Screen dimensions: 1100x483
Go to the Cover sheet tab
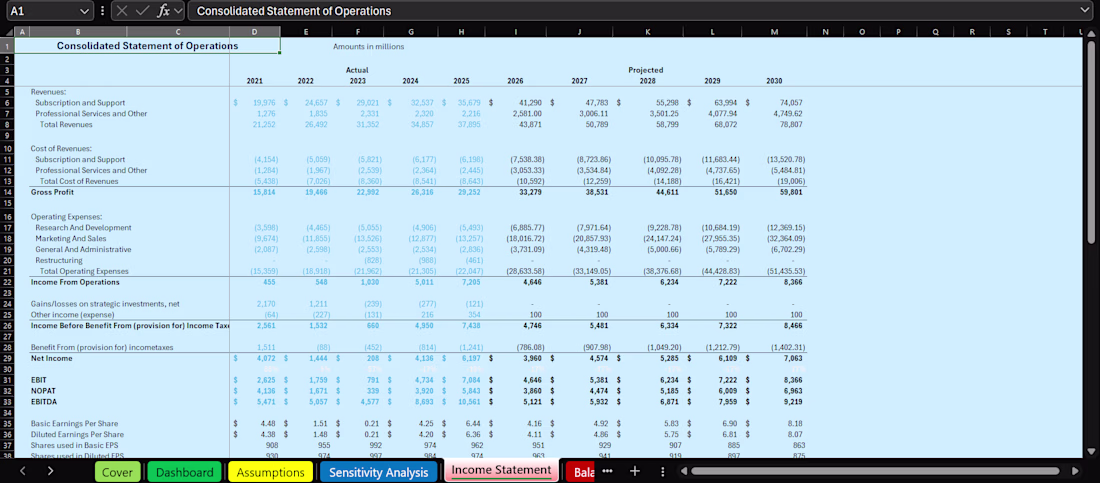pyautogui.click(x=117, y=472)
